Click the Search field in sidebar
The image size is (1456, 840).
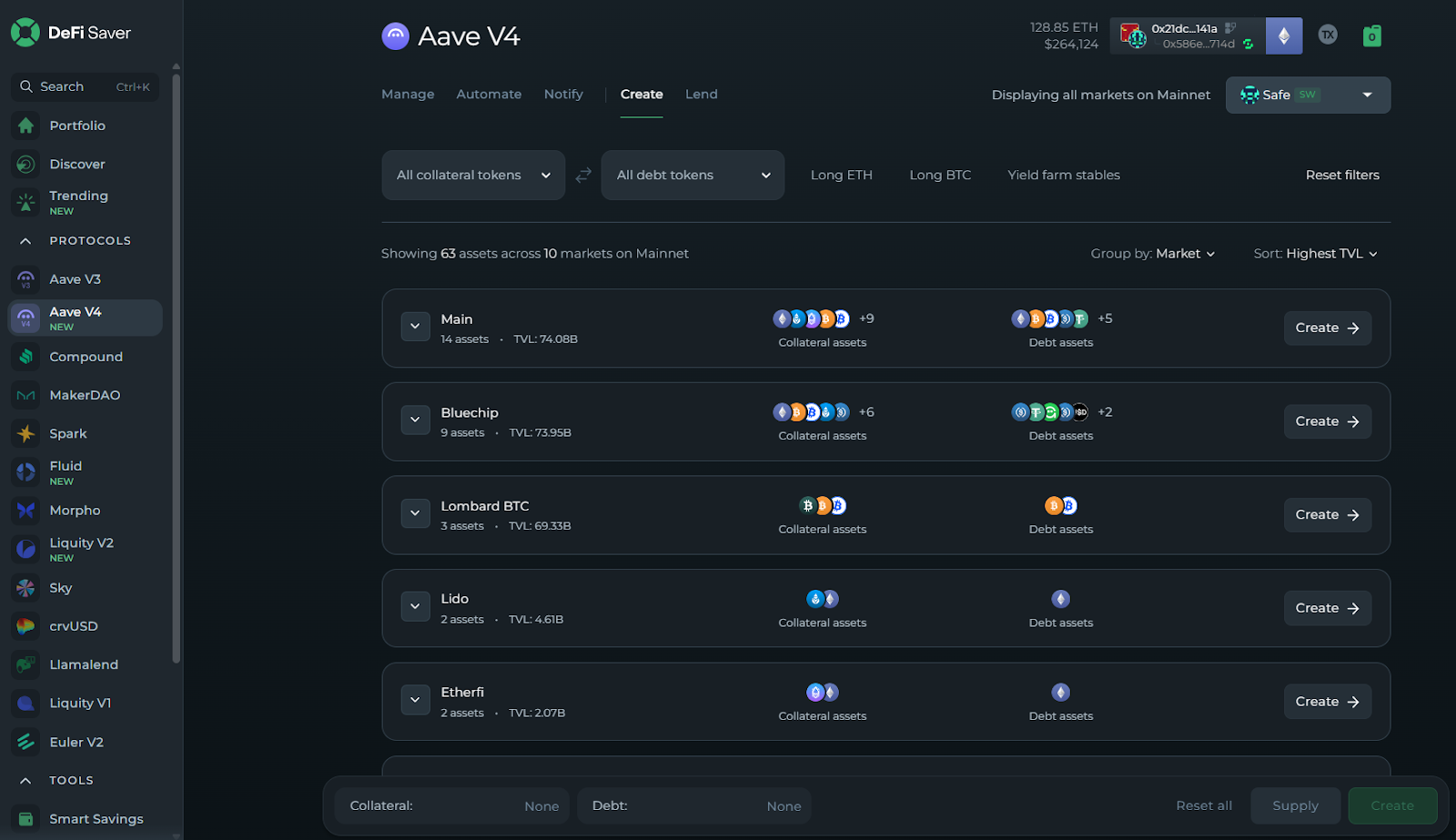(x=85, y=86)
